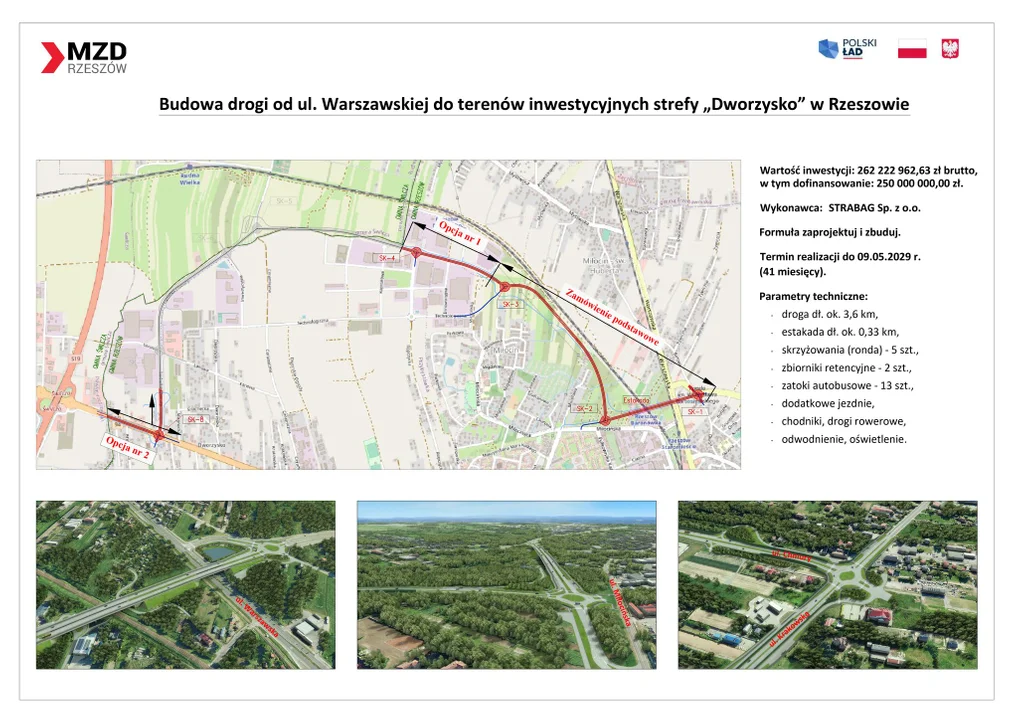
Task: Open the middle ul. Miłocińska visualization image
Action: pos(506,584)
